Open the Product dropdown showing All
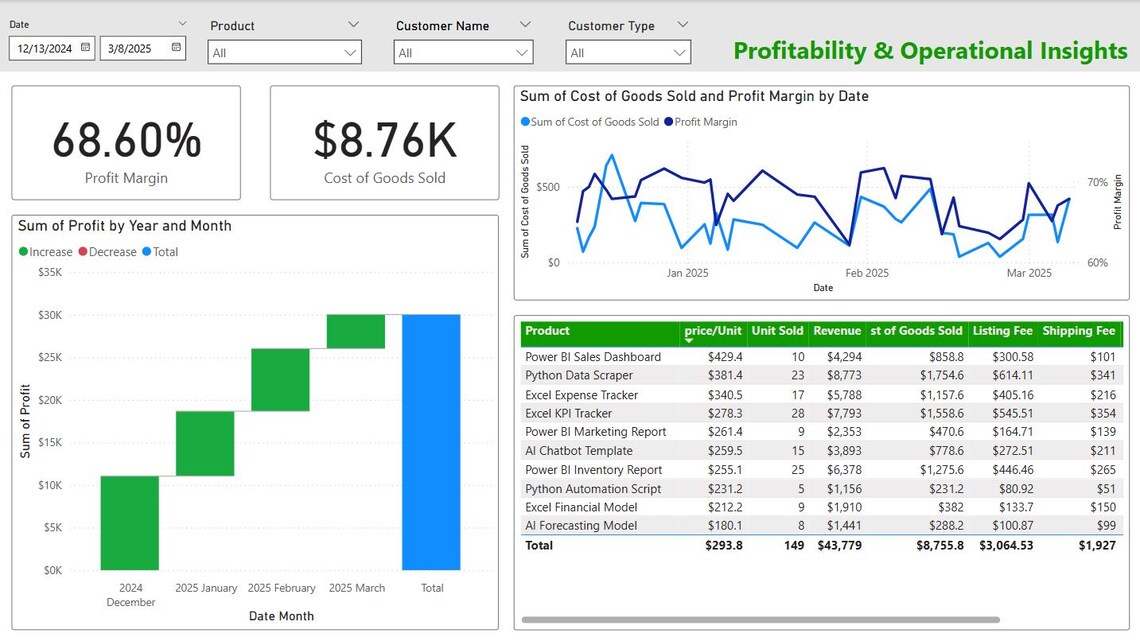 tap(284, 52)
